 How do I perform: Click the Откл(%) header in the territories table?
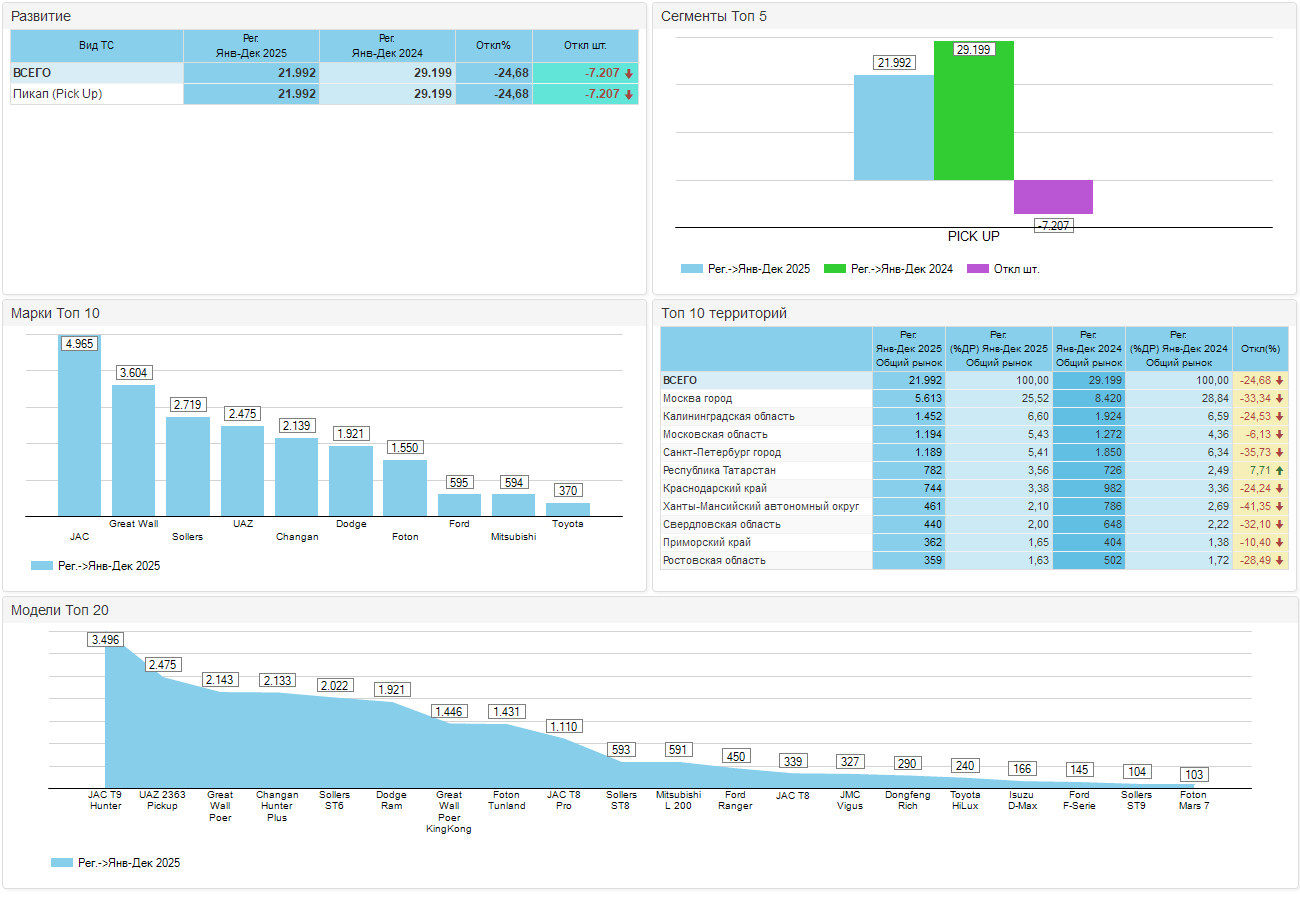pos(1260,349)
